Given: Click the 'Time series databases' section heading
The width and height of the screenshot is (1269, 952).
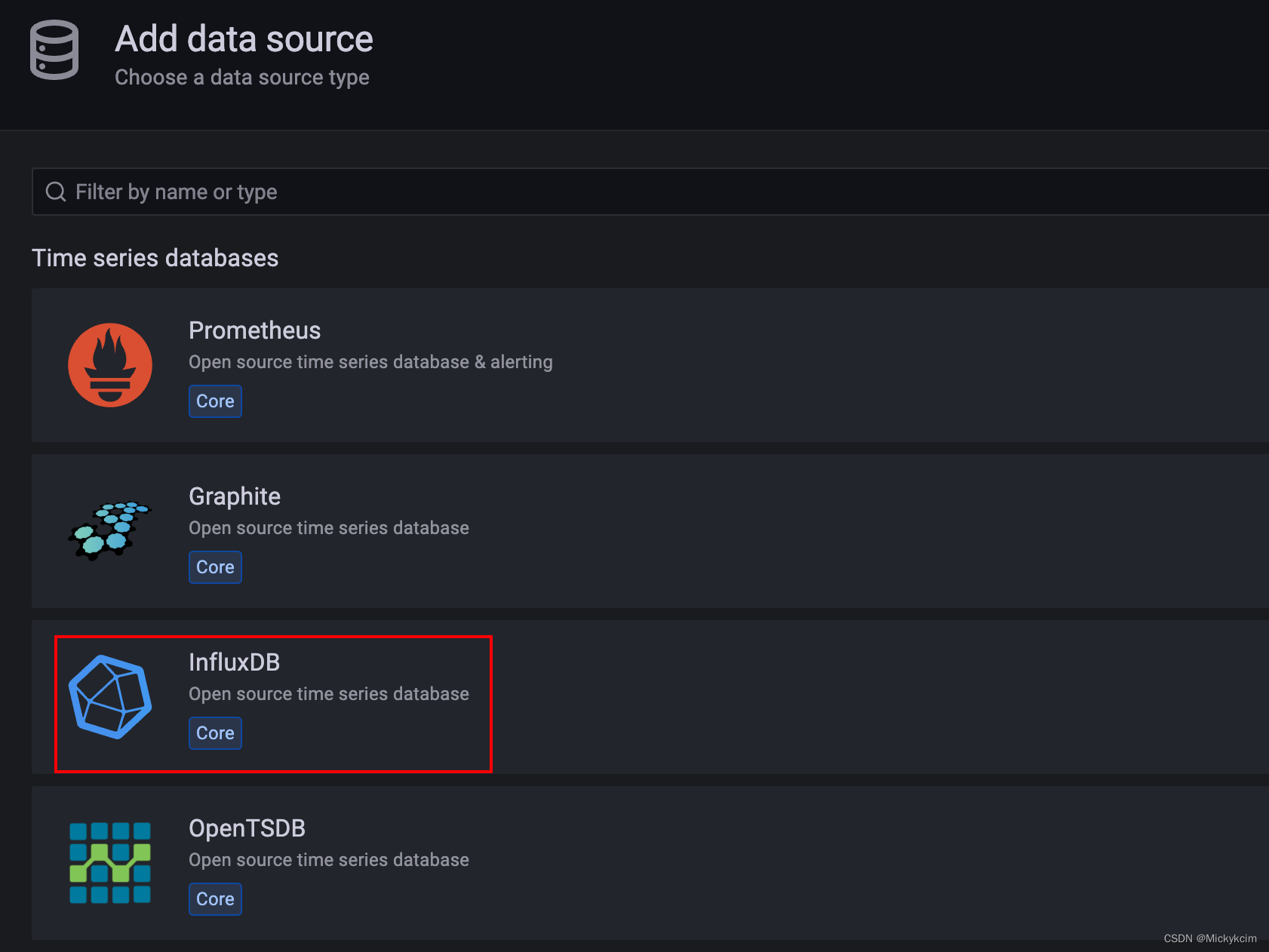Looking at the screenshot, I should pos(155,258).
